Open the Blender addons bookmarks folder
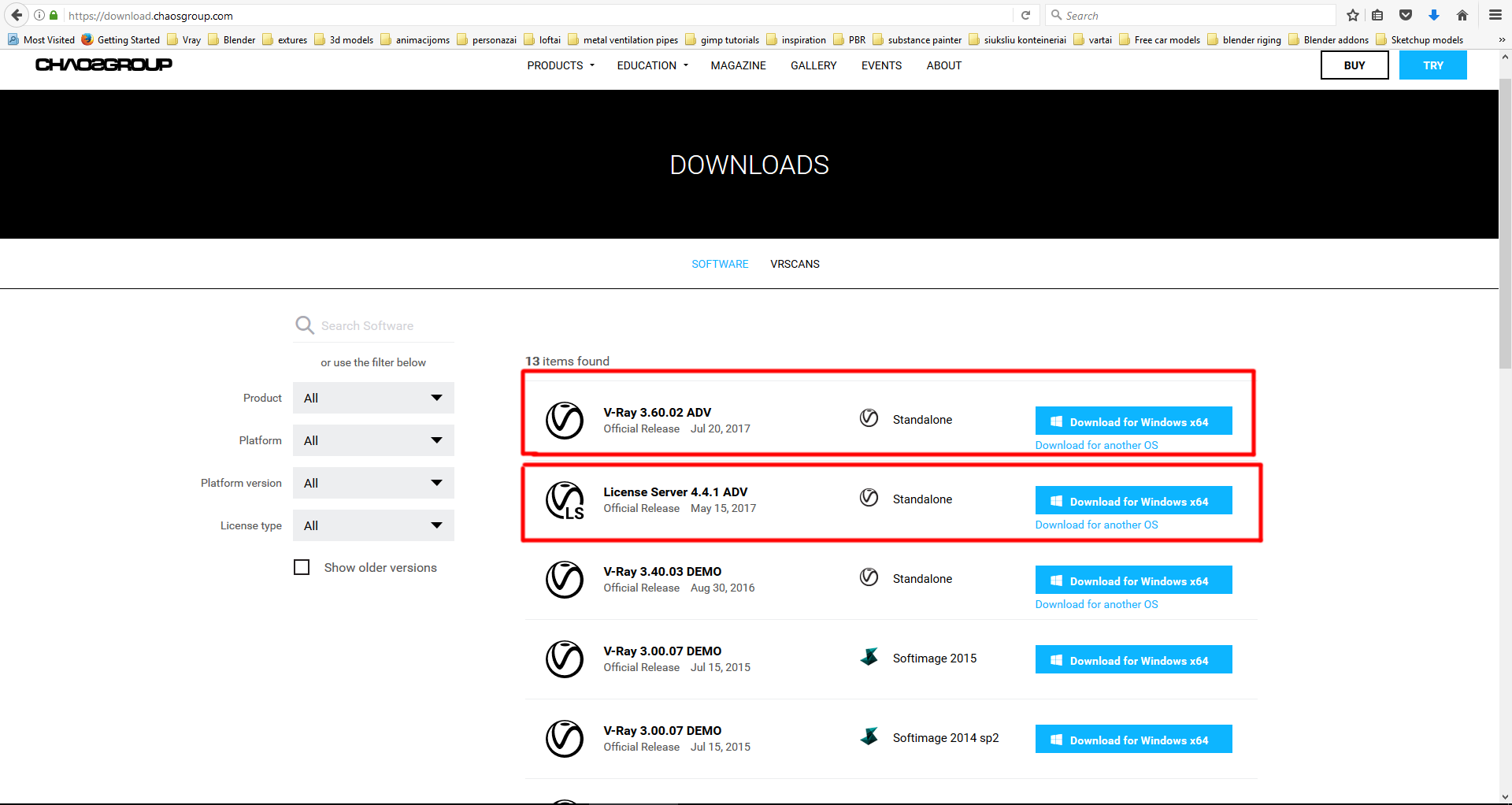The image size is (1512, 805). pos(1328,39)
